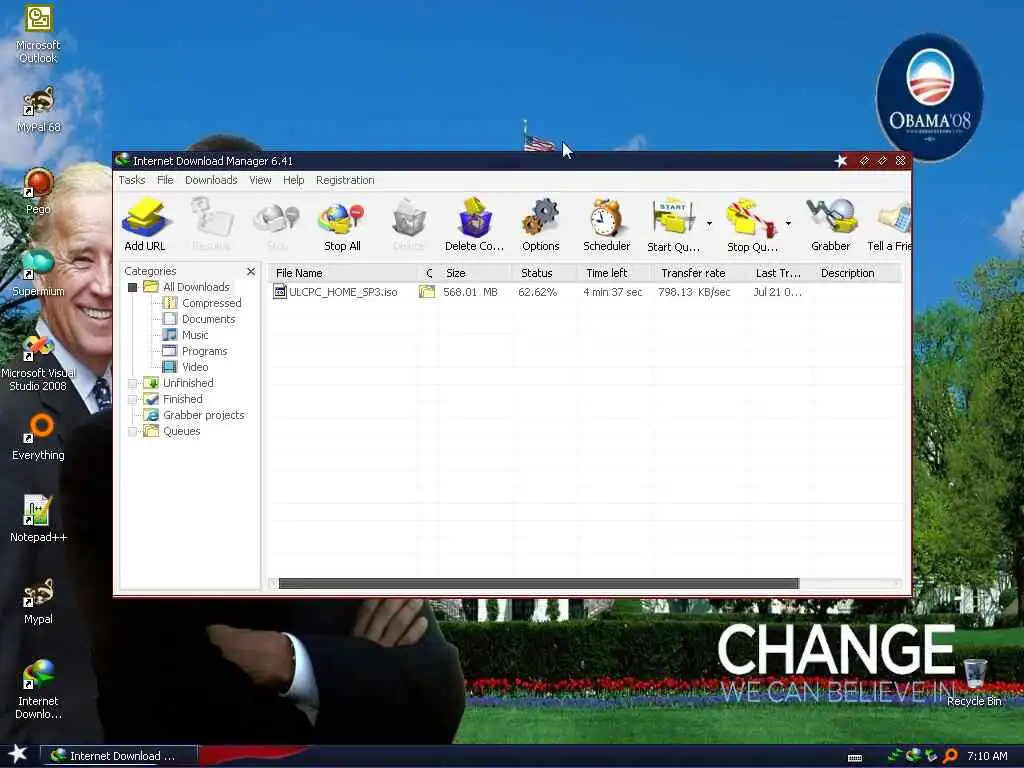Open the Notepad++ desktop icon

[38, 519]
